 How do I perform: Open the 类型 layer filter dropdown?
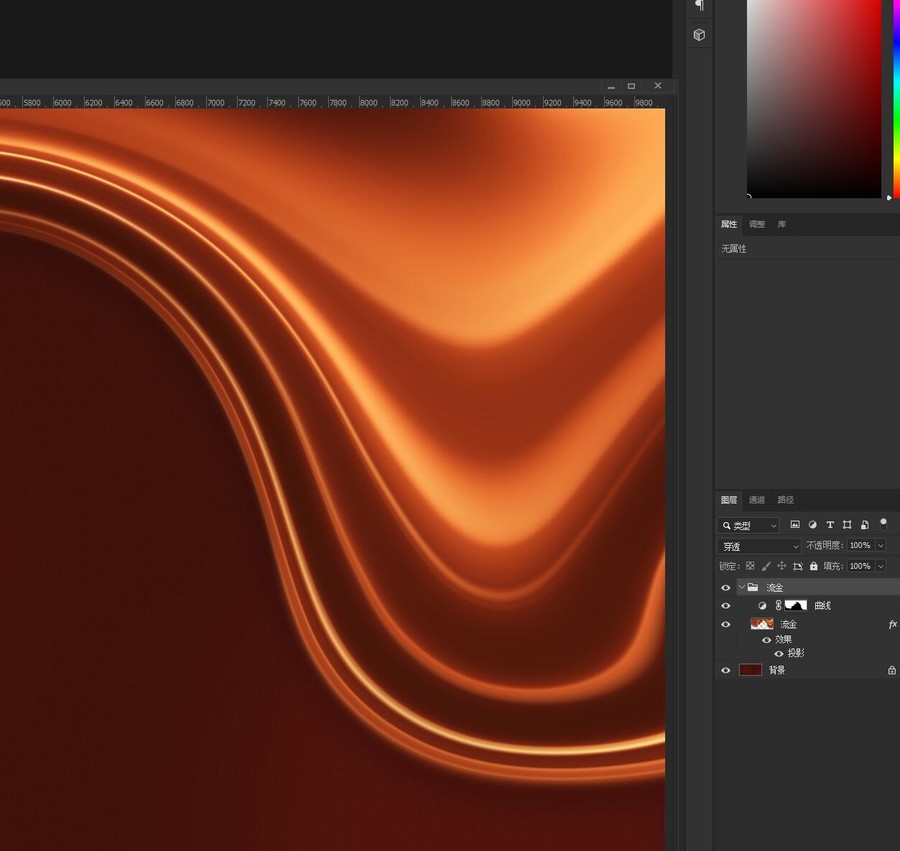(x=748, y=525)
